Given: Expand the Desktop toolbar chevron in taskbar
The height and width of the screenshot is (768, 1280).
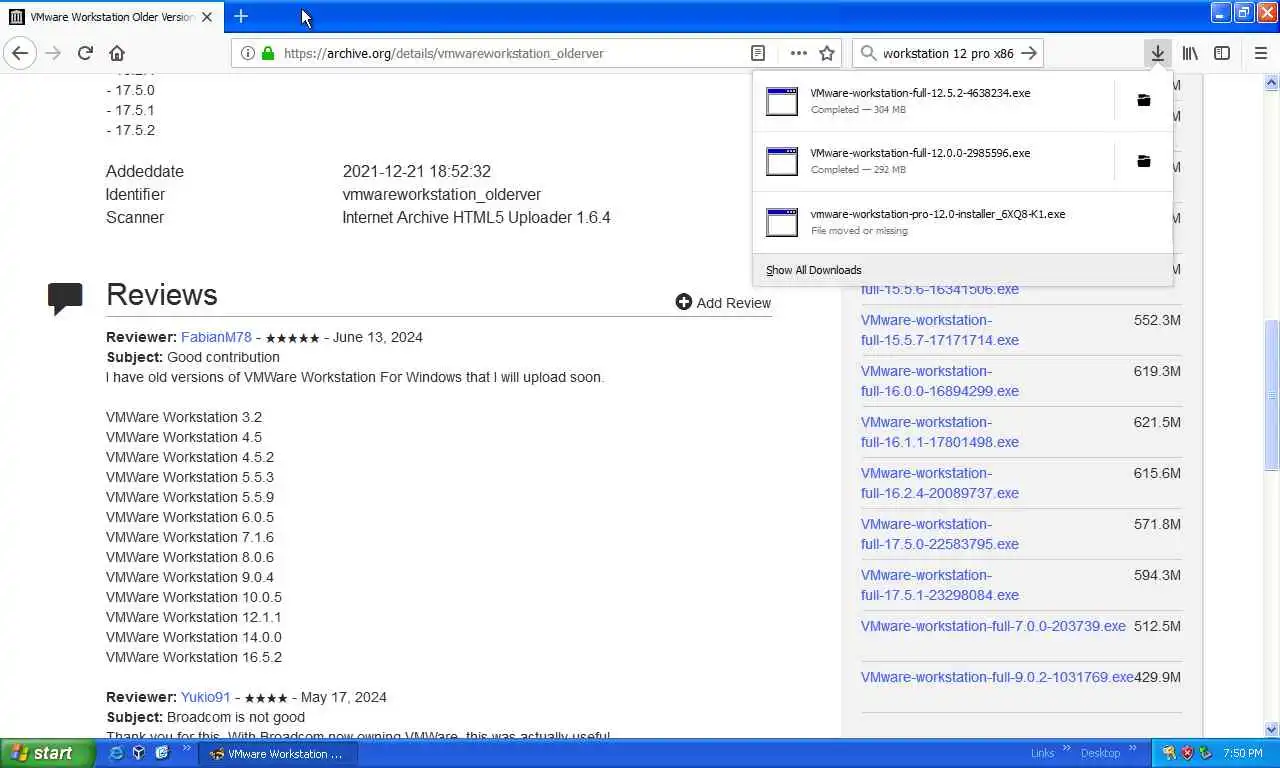Looking at the screenshot, I should click(x=1134, y=748).
